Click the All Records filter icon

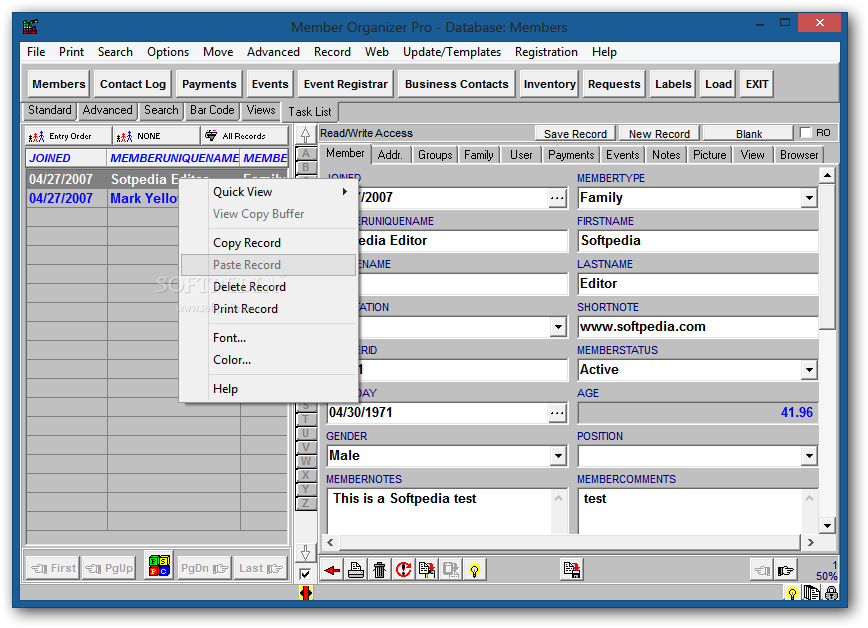pyautogui.click(x=211, y=136)
